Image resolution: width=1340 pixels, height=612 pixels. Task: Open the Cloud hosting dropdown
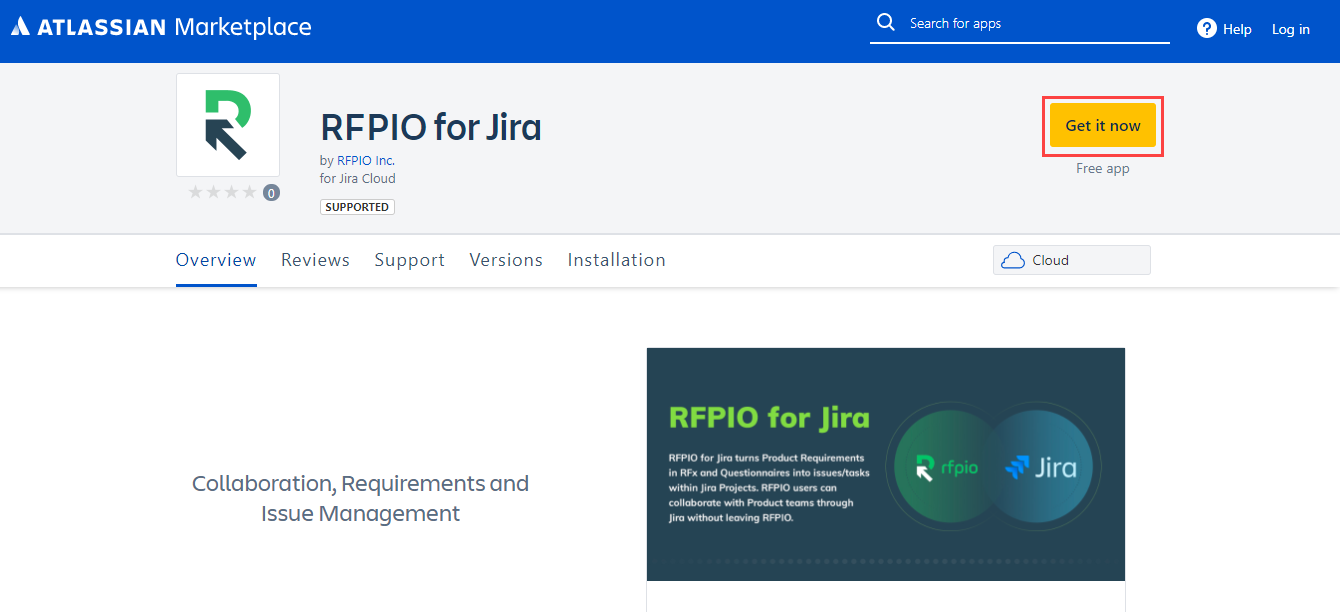[1072, 260]
